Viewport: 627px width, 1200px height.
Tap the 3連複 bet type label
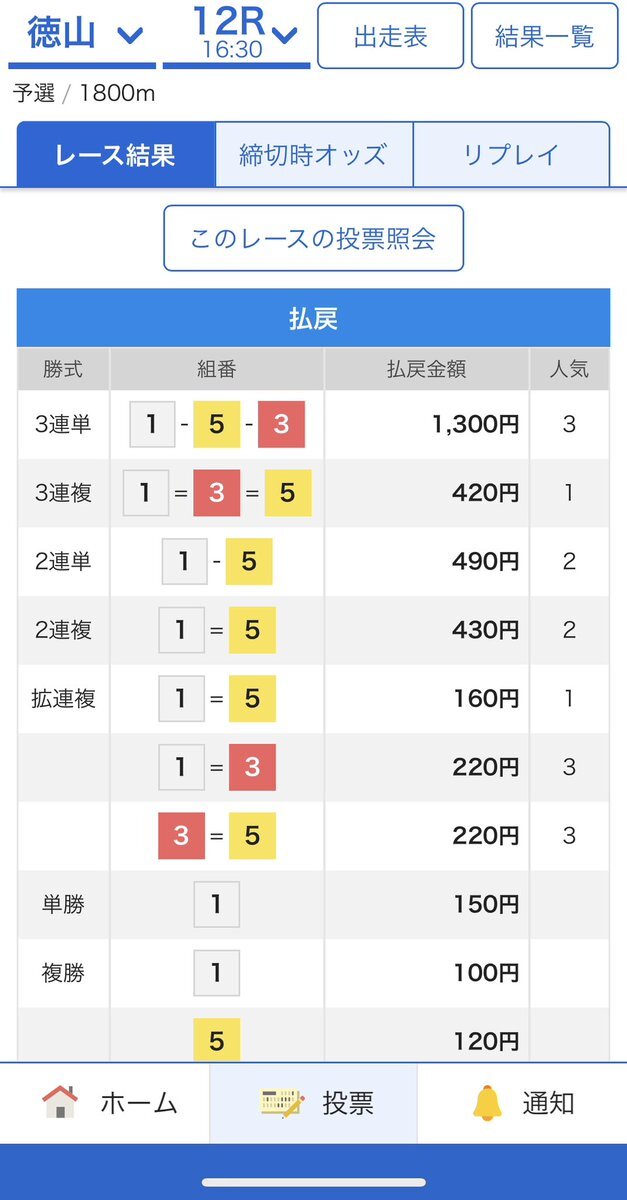[x=63, y=493]
